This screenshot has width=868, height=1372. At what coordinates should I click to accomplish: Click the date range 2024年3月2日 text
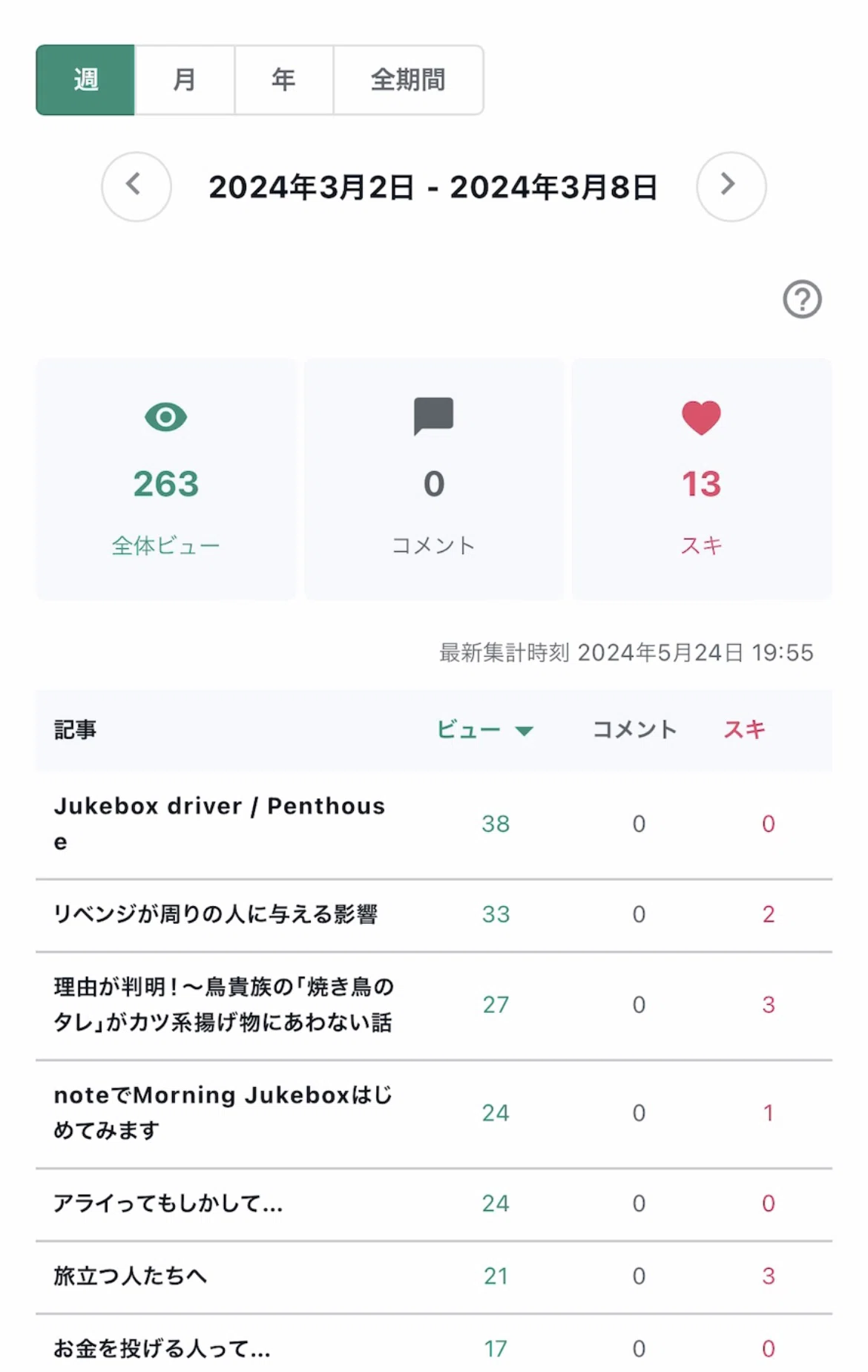pyautogui.click(x=311, y=187)
